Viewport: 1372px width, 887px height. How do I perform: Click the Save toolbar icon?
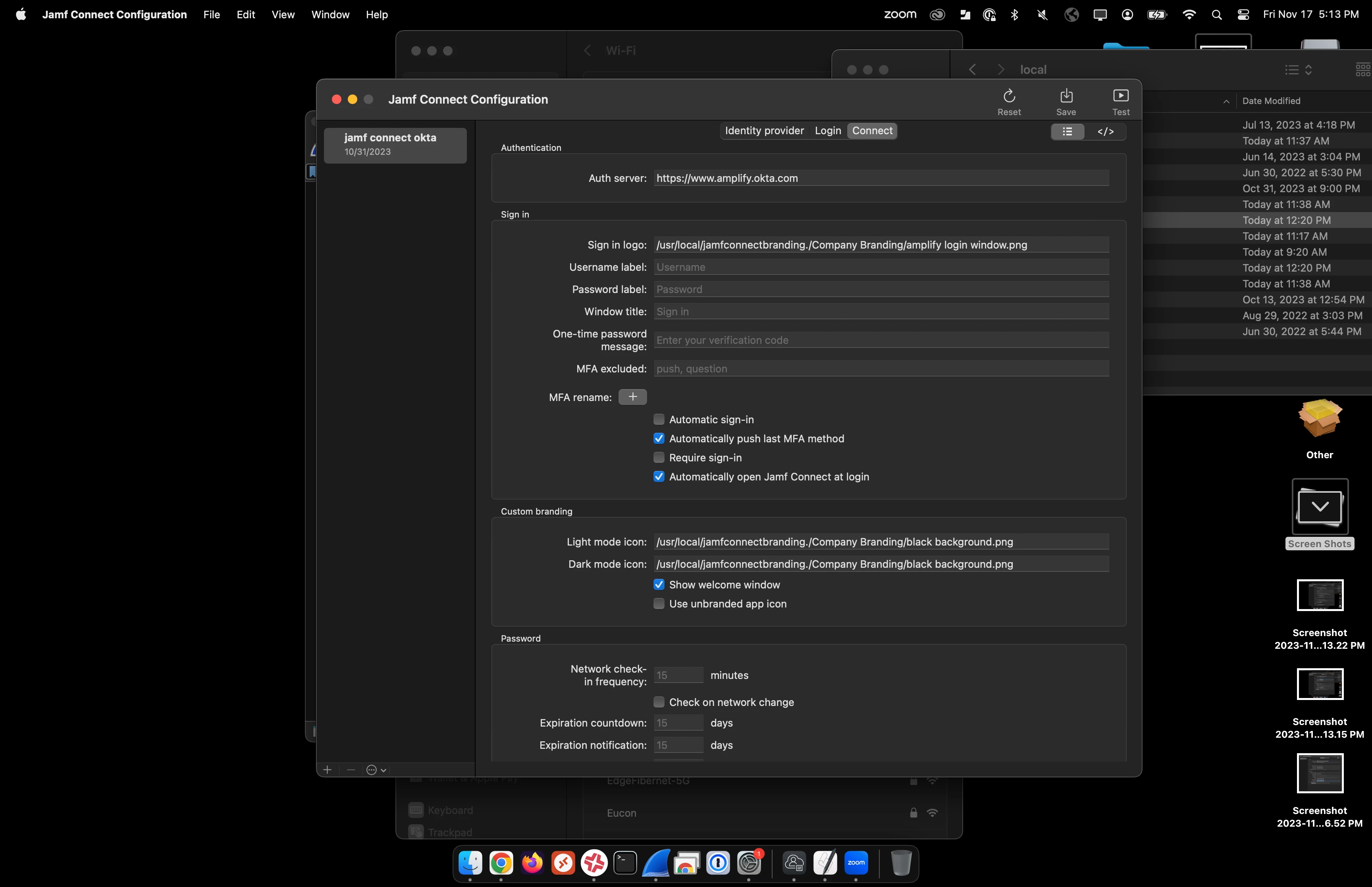point(1066,96)
